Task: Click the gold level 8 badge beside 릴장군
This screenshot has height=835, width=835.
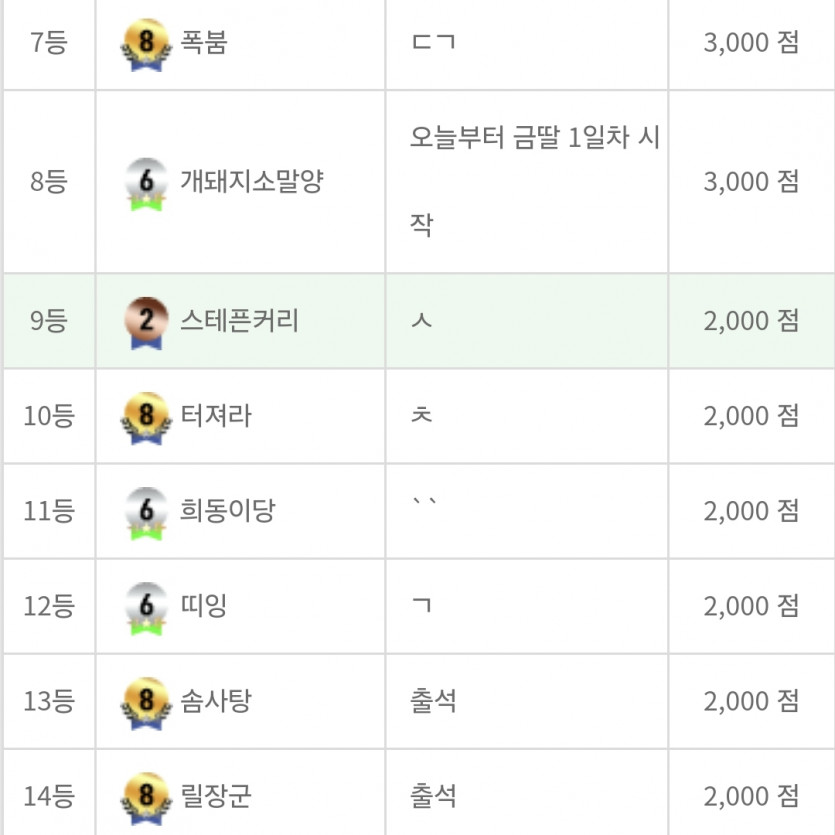Action: pos(146,797)
